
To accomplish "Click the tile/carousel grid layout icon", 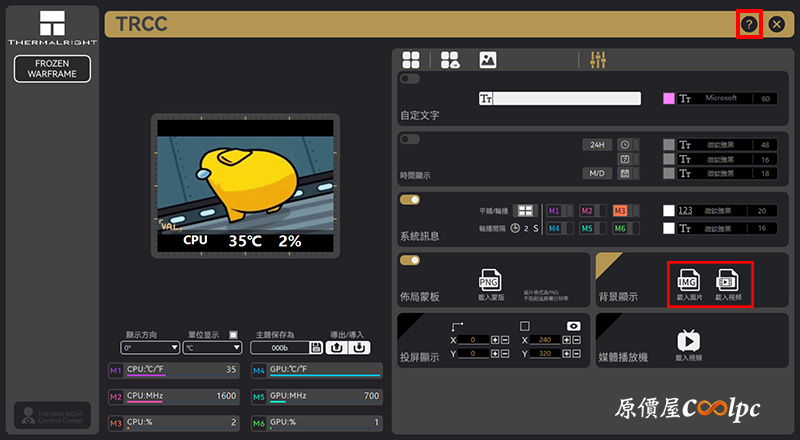I will 525,211.
